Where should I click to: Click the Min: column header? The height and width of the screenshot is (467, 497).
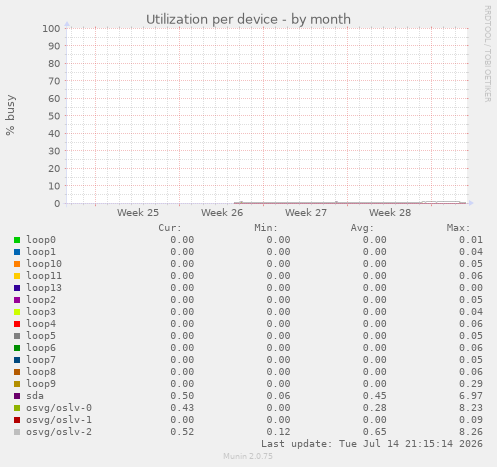266,228
